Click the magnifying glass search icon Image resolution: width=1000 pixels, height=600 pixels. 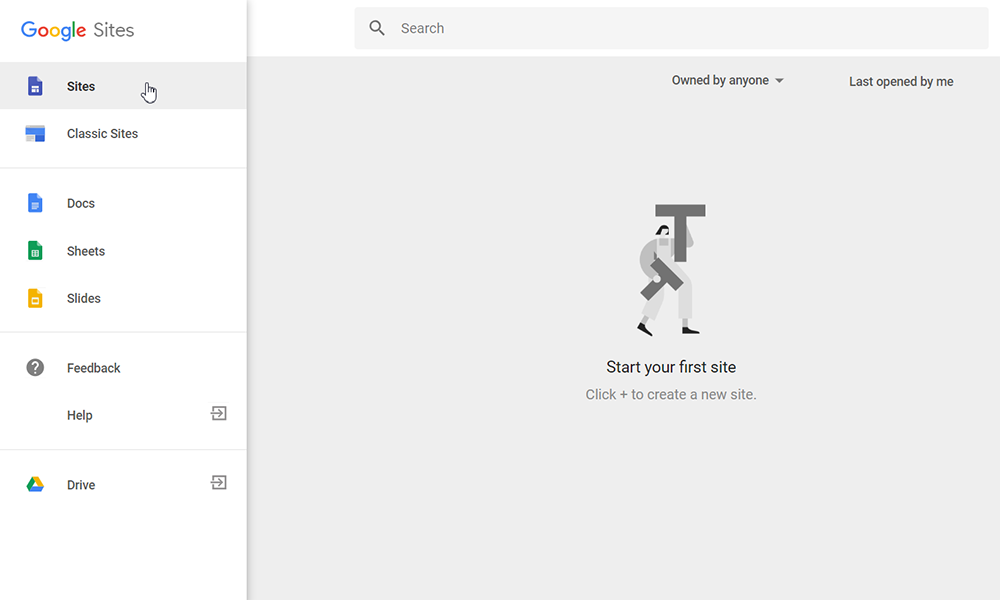[377, 28]
